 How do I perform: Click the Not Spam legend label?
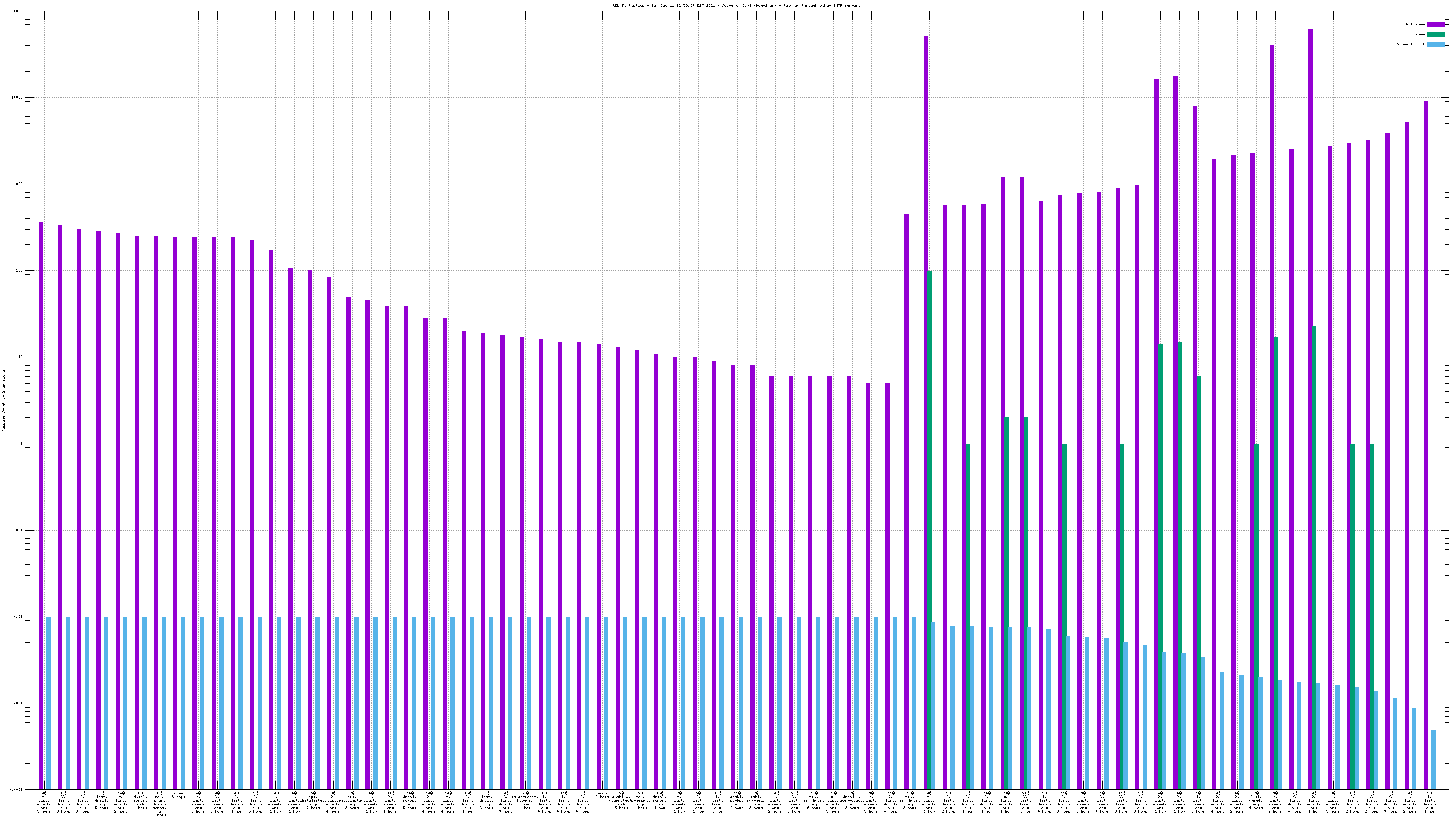pos(1416,24)
